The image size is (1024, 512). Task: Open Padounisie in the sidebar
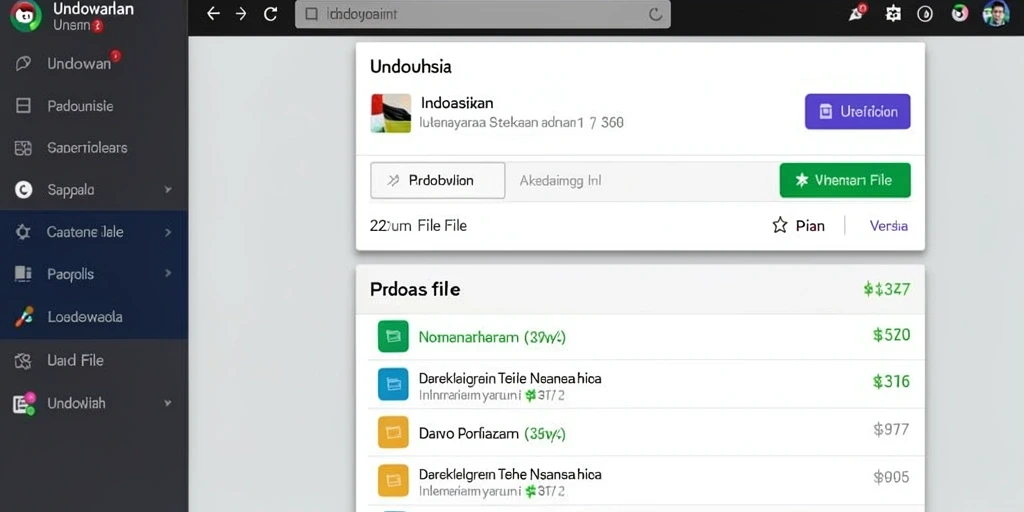[x=80, y=106]
